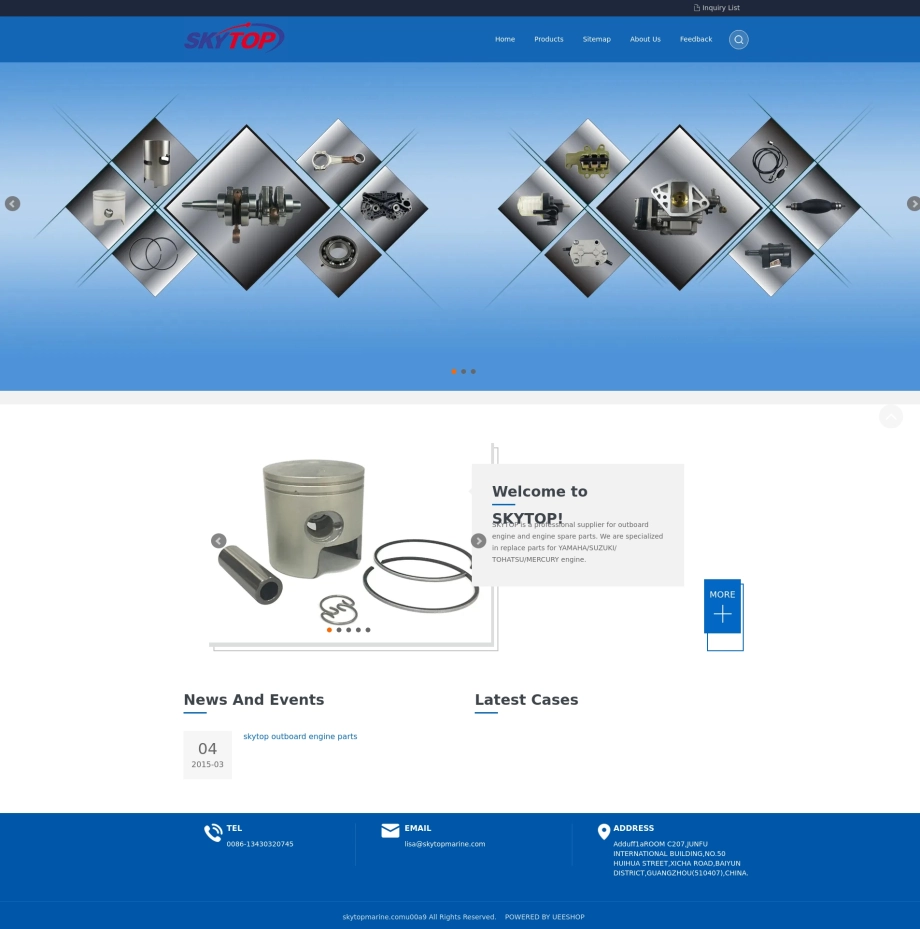Click the MORE plus button

coord(722,606)
